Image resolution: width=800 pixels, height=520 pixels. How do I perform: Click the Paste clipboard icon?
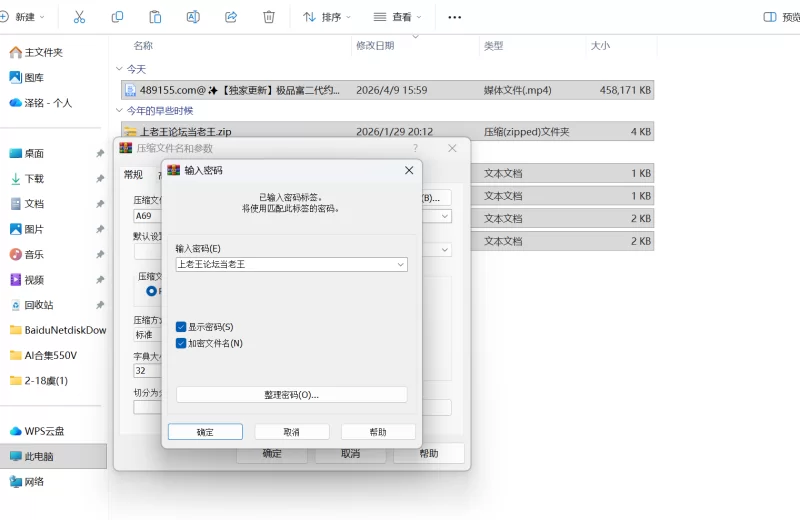point(155,17)
